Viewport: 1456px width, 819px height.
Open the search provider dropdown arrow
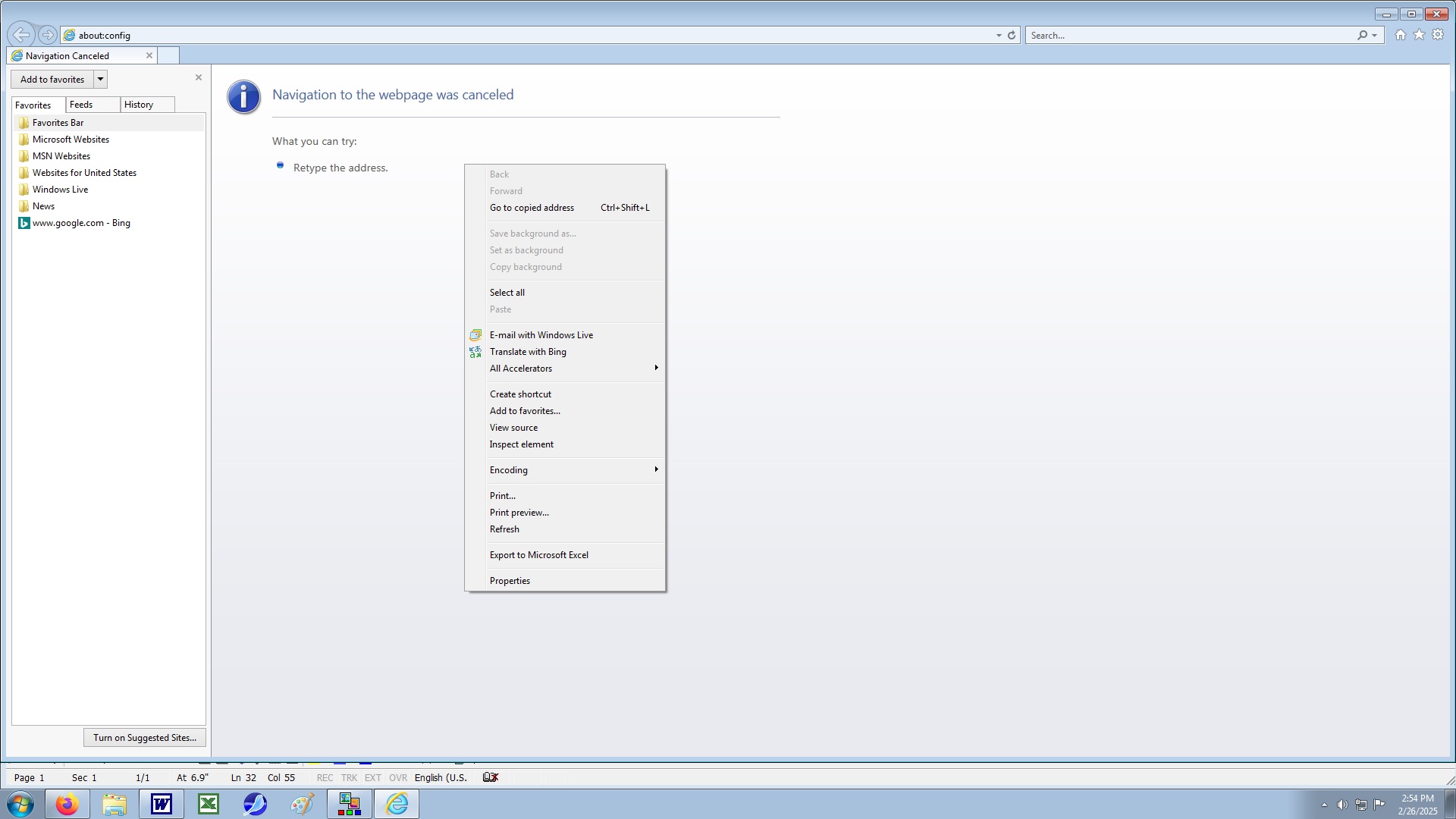[1374, 35]
